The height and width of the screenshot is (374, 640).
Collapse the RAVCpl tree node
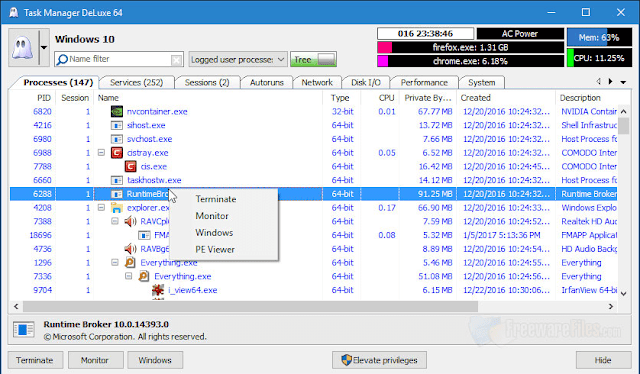[115, 221]
